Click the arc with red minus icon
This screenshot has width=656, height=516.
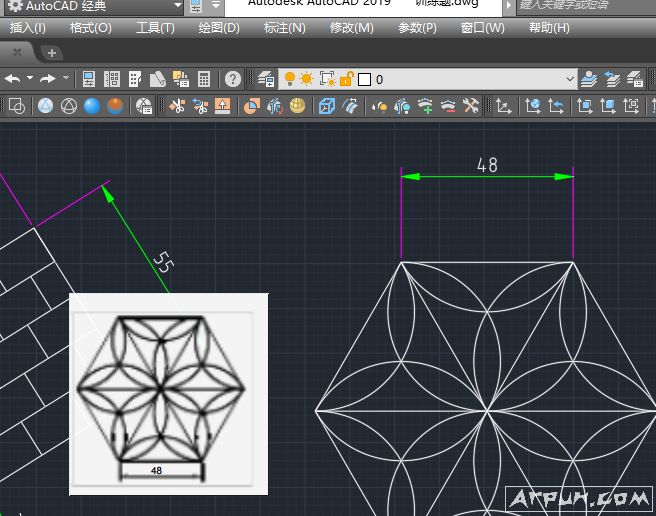click(448, 106)
